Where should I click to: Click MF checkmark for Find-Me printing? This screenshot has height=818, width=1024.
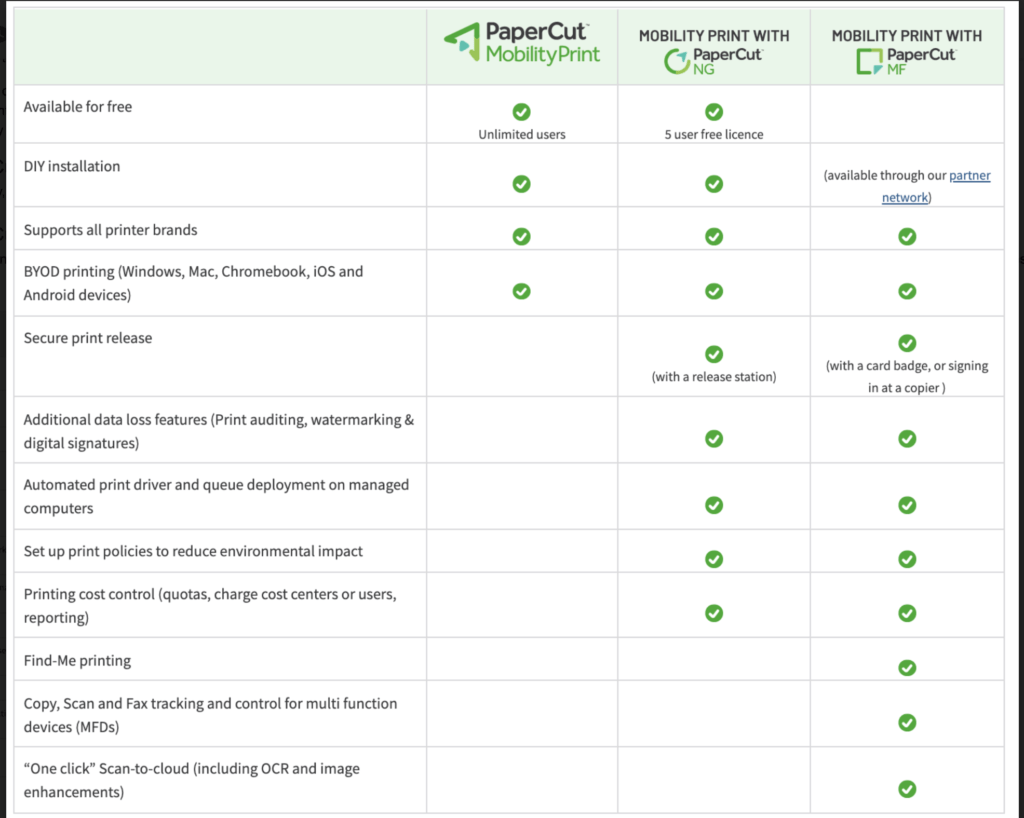click(x=907, y=668)
